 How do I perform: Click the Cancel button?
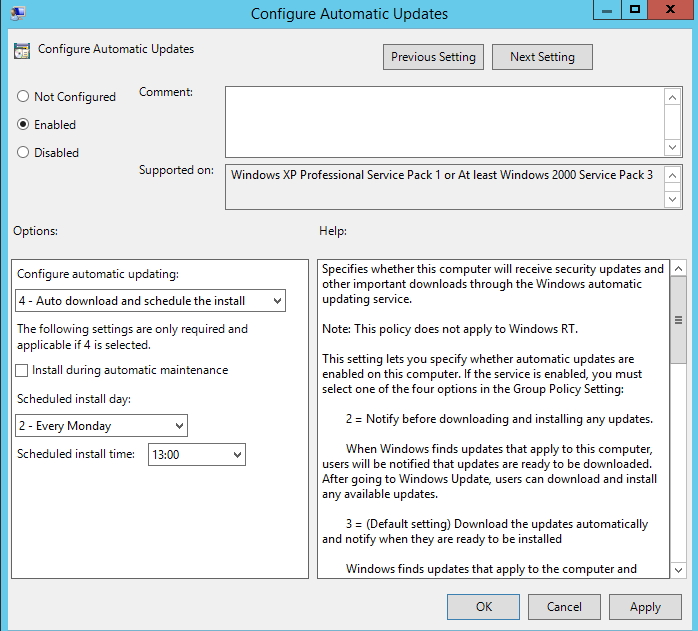click(564, 607)
